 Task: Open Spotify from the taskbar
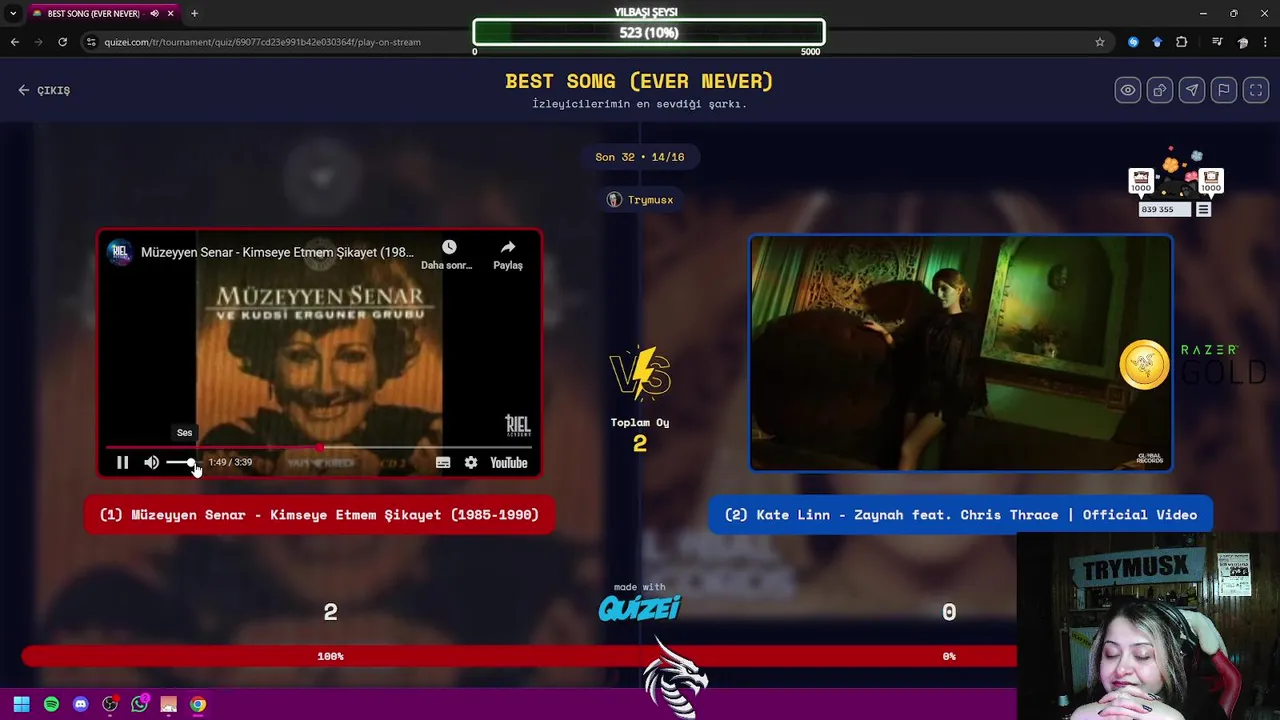(x=51, y=704)
